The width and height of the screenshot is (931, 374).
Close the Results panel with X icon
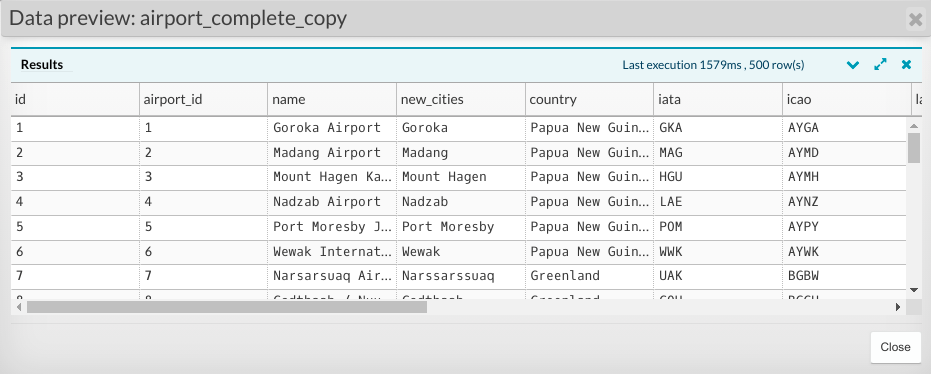(x=906, y=64)
